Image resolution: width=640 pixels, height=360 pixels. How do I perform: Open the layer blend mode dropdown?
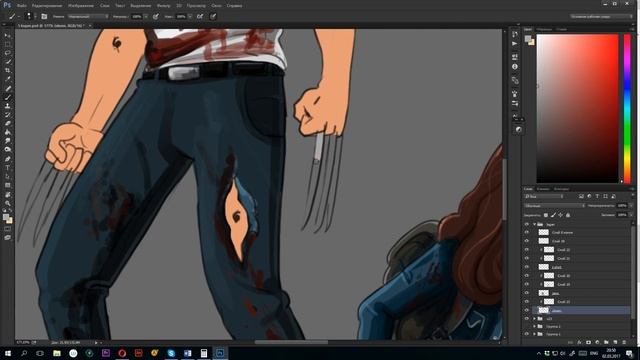tap(555, 206)
